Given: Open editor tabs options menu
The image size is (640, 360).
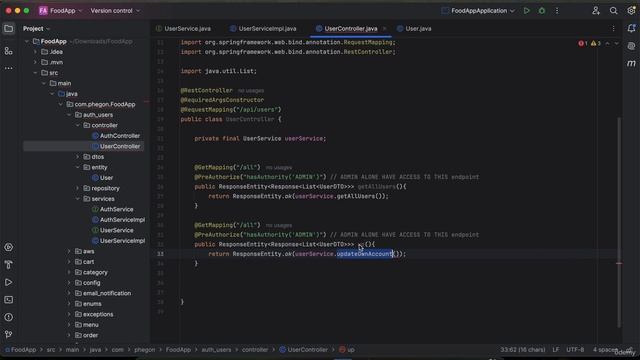Looking at the screenshot, I should tap(613, 29).
